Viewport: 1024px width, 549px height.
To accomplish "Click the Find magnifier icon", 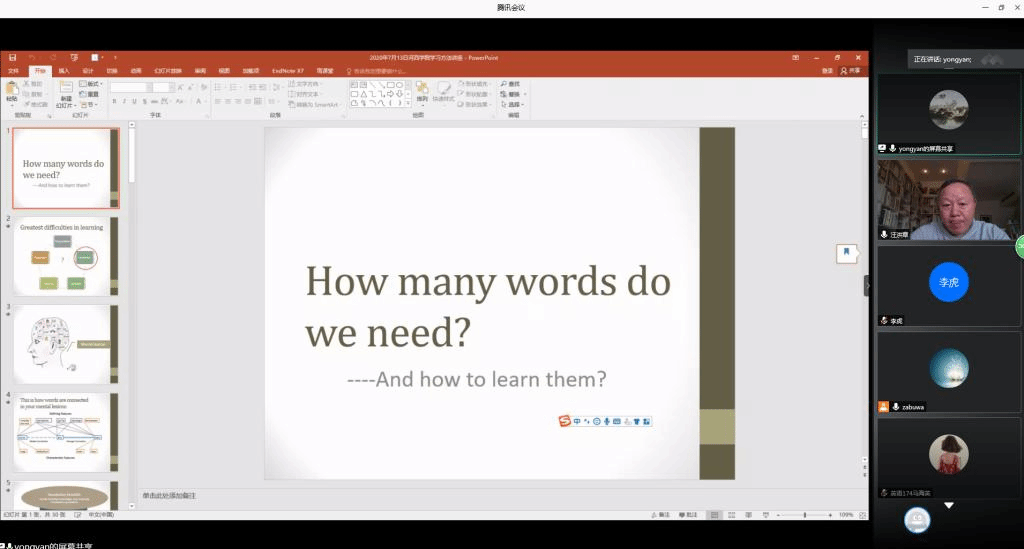I will pyautogui.click(x=506, y=84).
